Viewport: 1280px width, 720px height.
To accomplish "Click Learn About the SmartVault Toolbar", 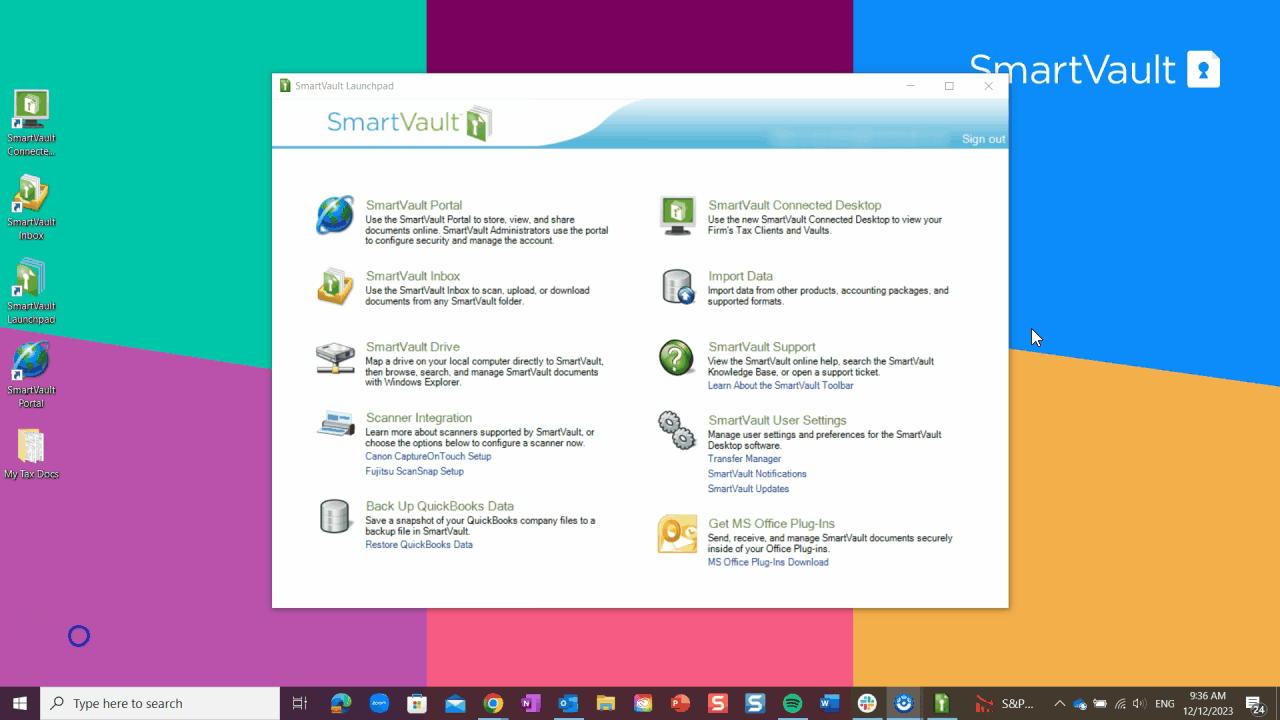I will tap(780, 386).
